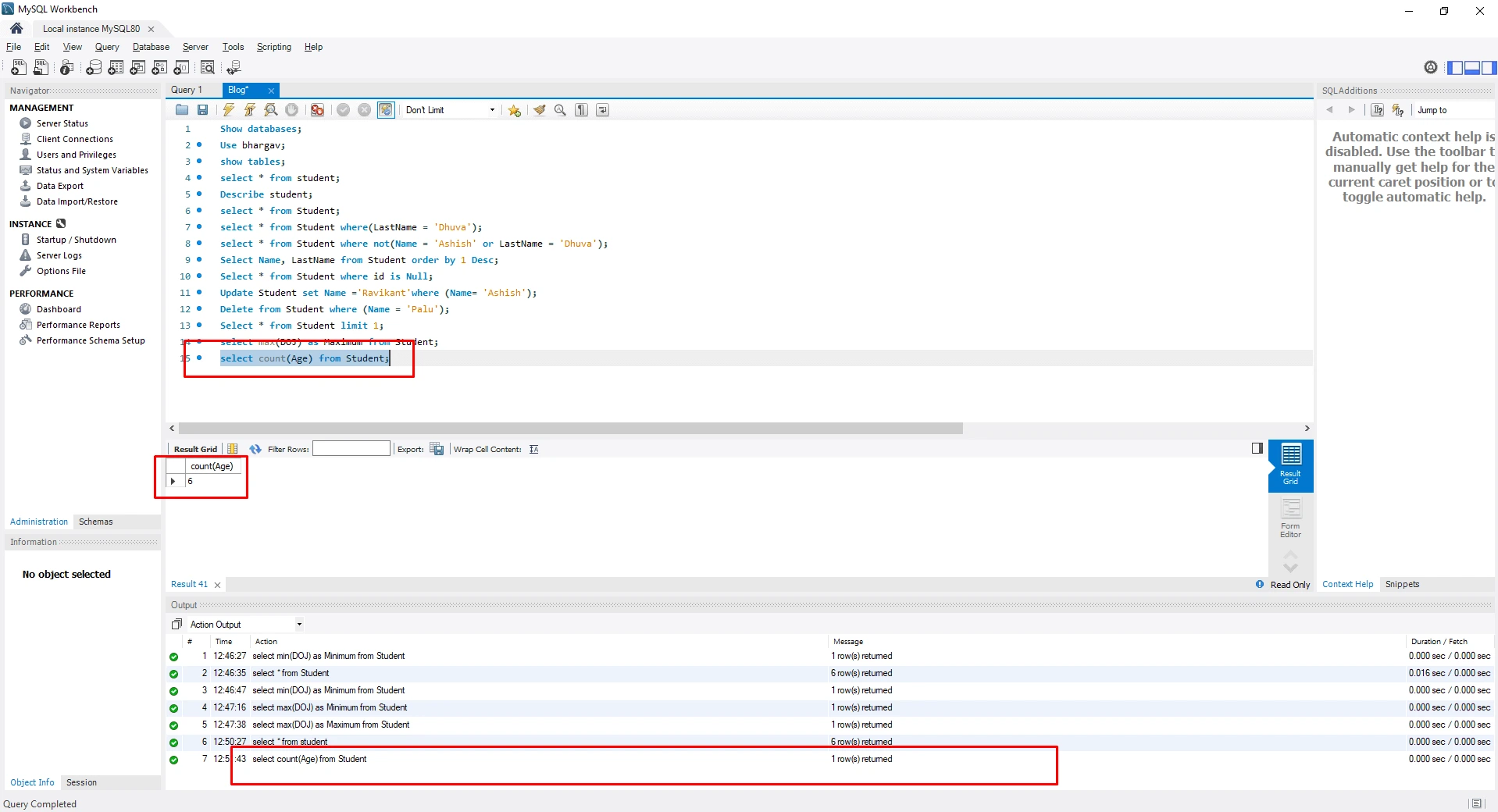This screenshot has height=812, width=1498.
Task: Open the Database menu
Action: click(x=151, y=47)
